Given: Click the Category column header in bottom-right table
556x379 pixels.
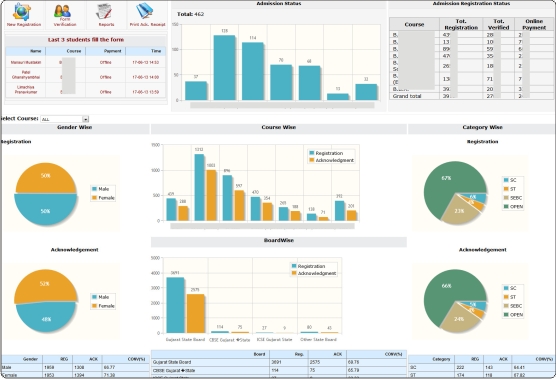Looking at the screenshot, I should [x=441, y=359].
